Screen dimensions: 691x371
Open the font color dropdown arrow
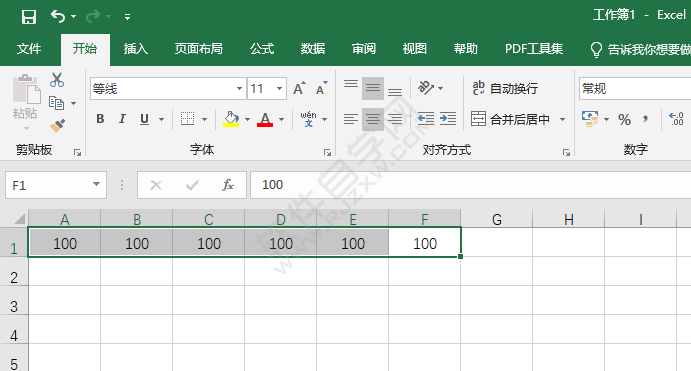tap(282, 119)
